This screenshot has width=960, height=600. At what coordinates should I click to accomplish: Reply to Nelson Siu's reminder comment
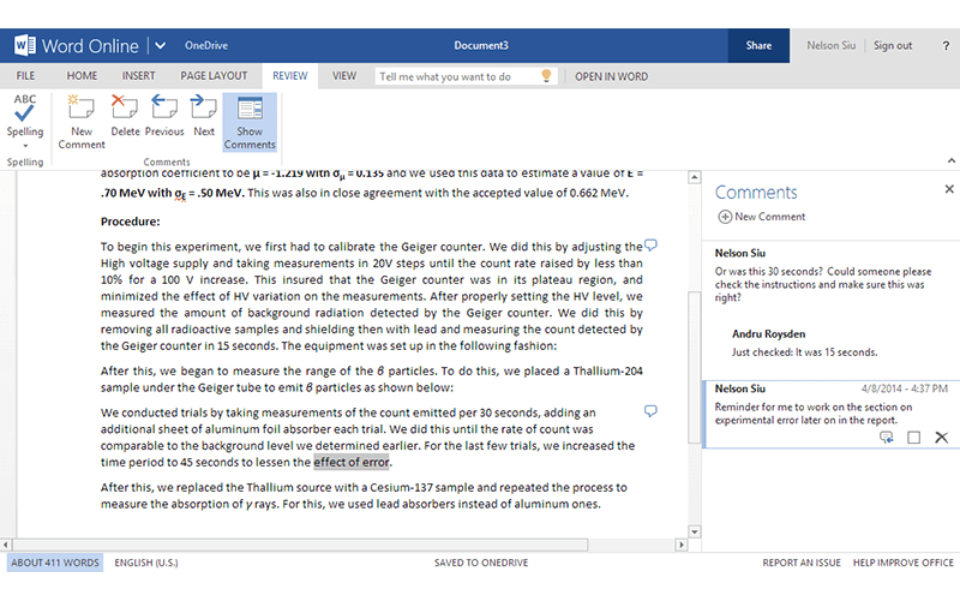[886, 437]
